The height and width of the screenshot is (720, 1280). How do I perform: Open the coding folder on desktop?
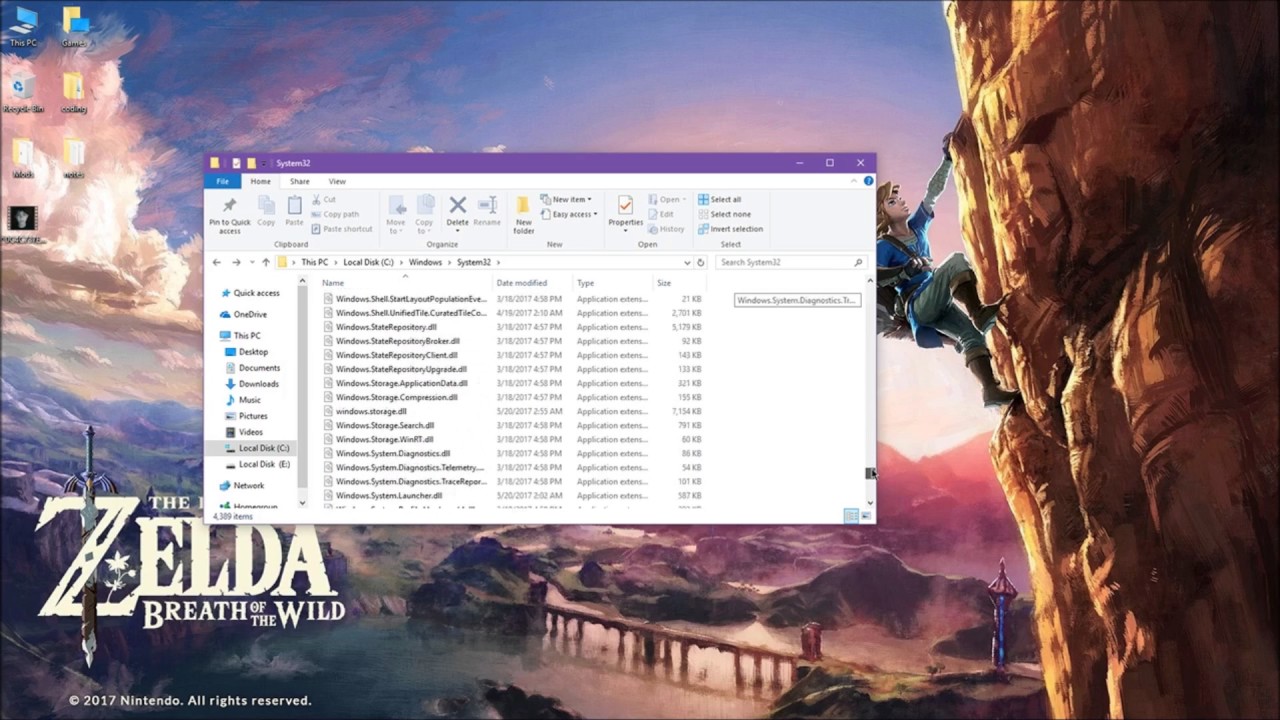pos(73,92)
